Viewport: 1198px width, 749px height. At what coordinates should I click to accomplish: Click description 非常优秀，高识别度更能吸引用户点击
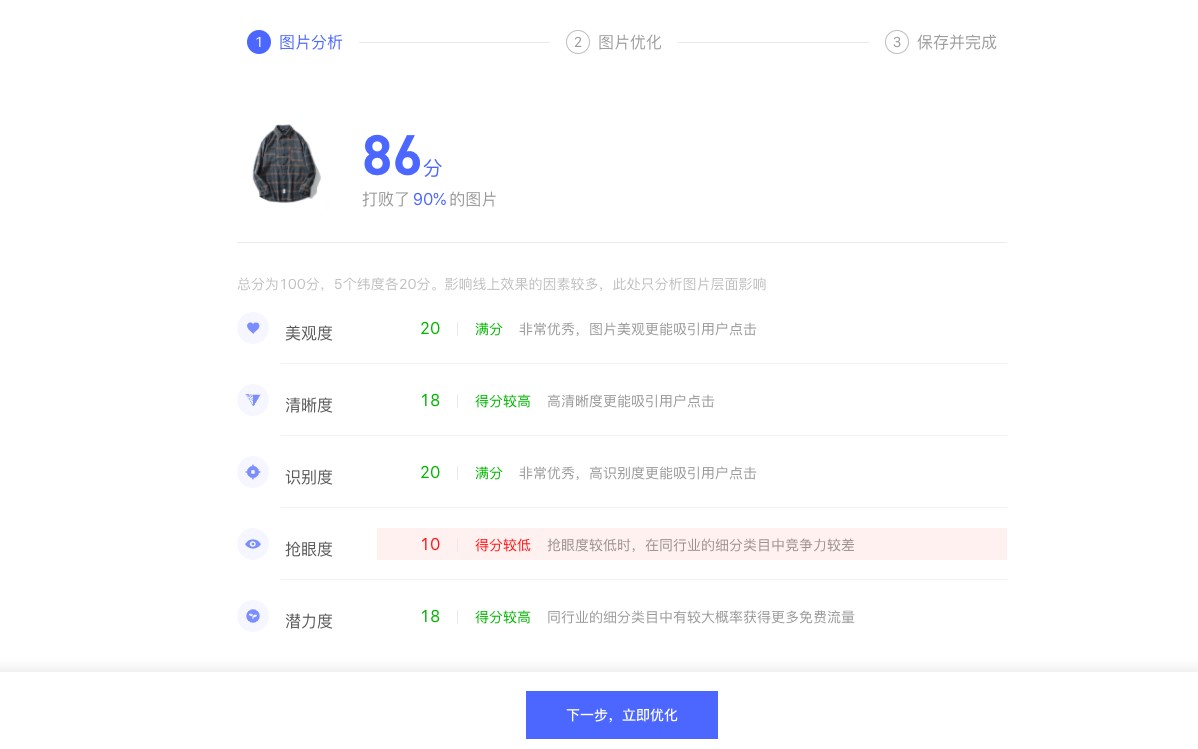pos(638,473)
